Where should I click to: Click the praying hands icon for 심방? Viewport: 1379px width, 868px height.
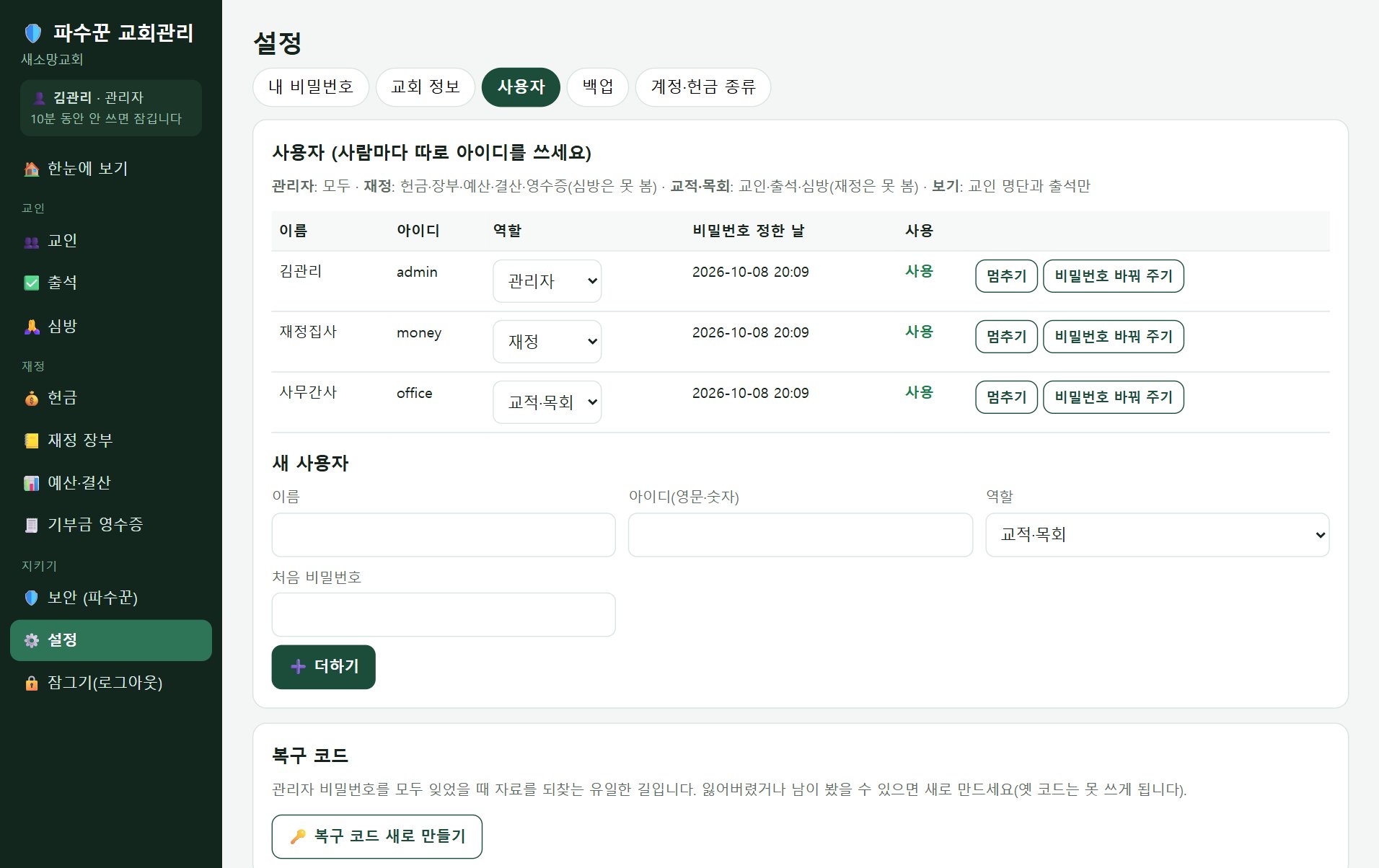pos(32,327)
